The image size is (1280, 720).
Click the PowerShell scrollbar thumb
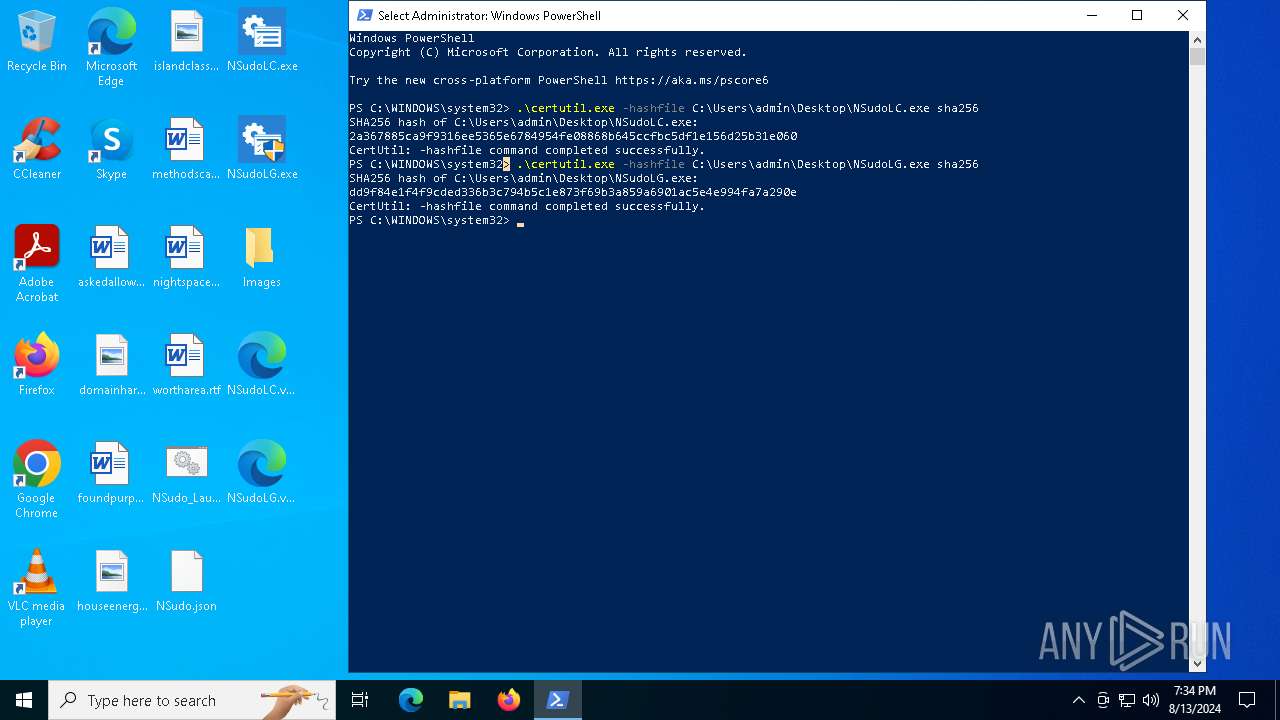tap(1197, 56)
